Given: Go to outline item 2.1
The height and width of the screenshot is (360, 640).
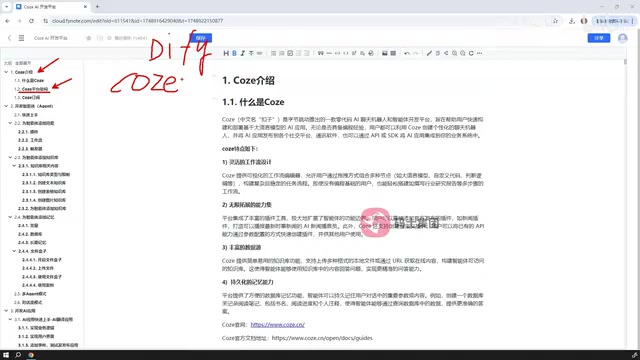Looking at the screenshot, I should tap(26, 115).
